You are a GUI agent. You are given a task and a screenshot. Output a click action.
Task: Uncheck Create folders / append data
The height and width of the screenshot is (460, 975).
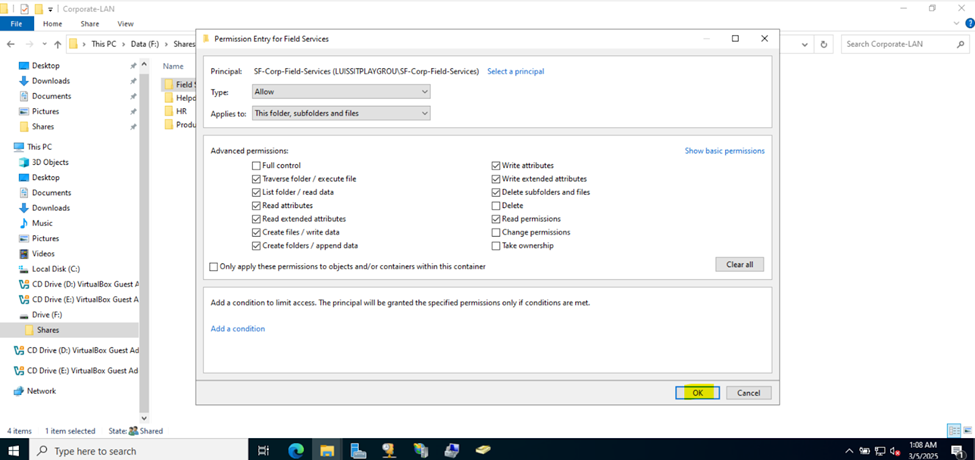256,246
